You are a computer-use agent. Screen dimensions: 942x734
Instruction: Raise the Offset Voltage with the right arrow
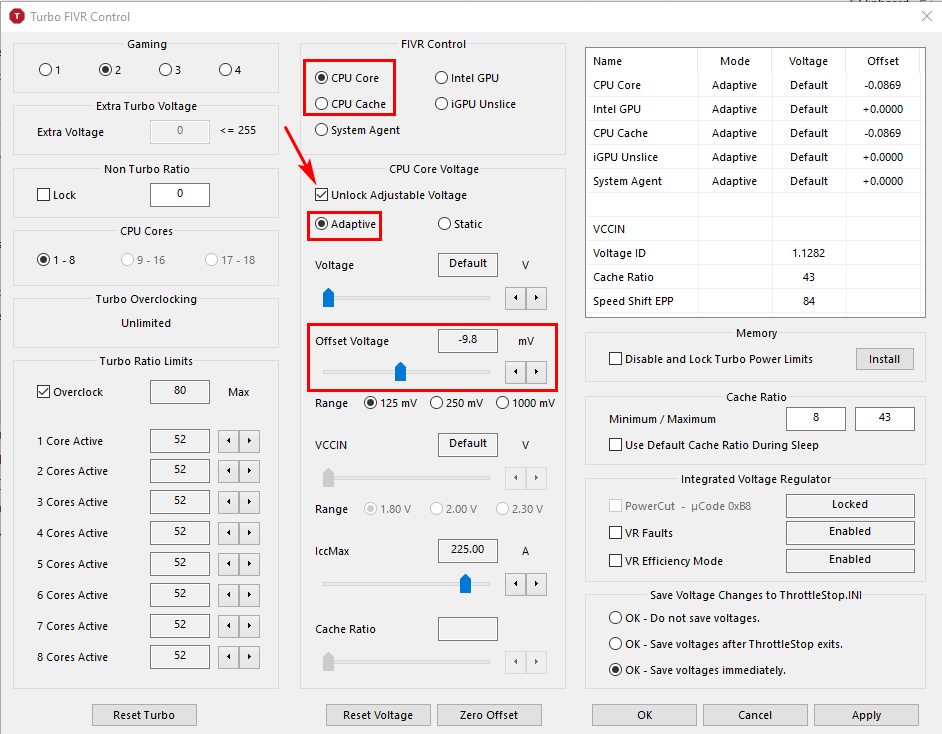coord(536,372)
